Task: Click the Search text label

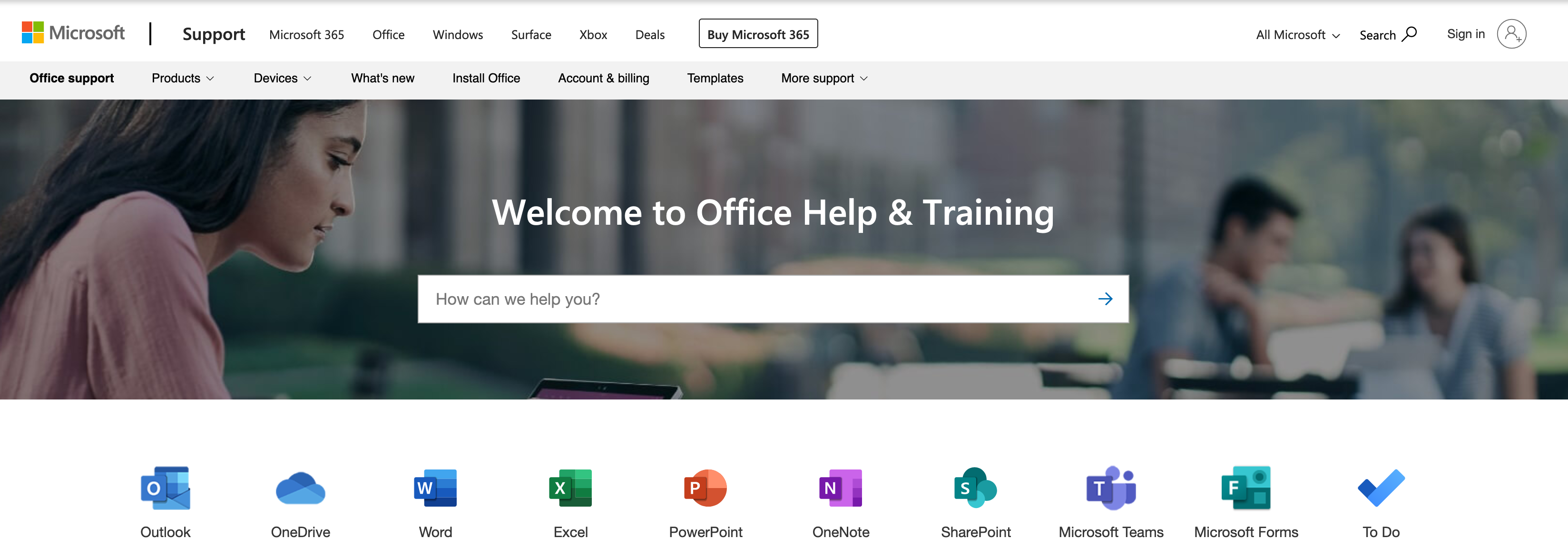Action: click(x=1378, y=35)
